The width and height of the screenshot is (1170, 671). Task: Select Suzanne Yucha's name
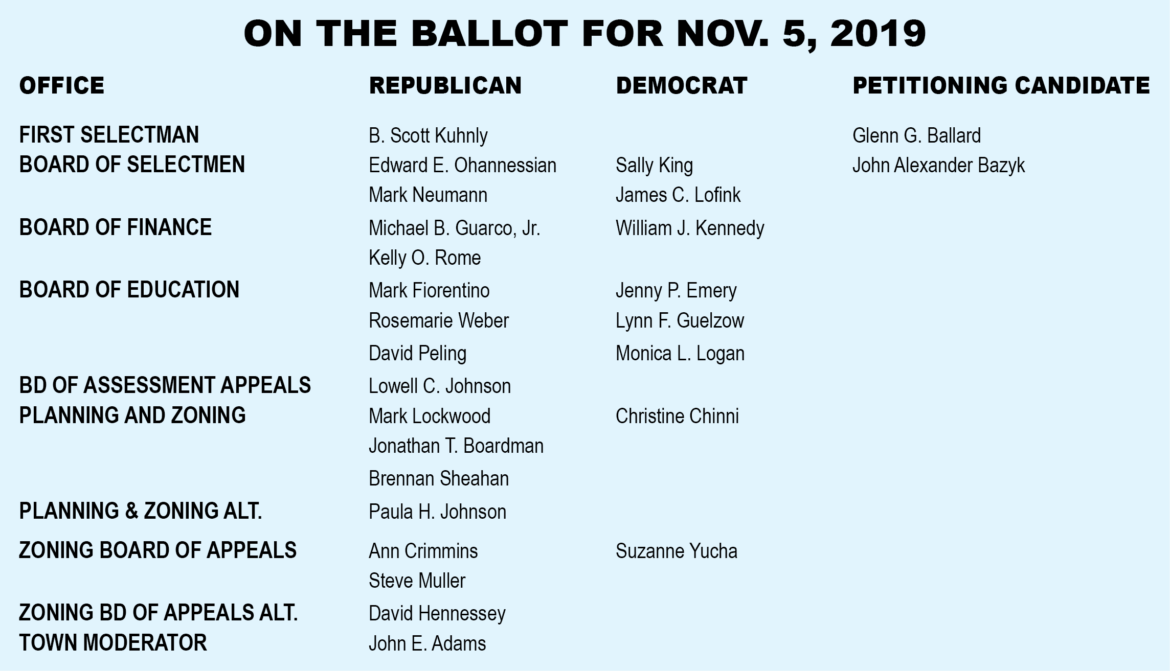[676, 551]
